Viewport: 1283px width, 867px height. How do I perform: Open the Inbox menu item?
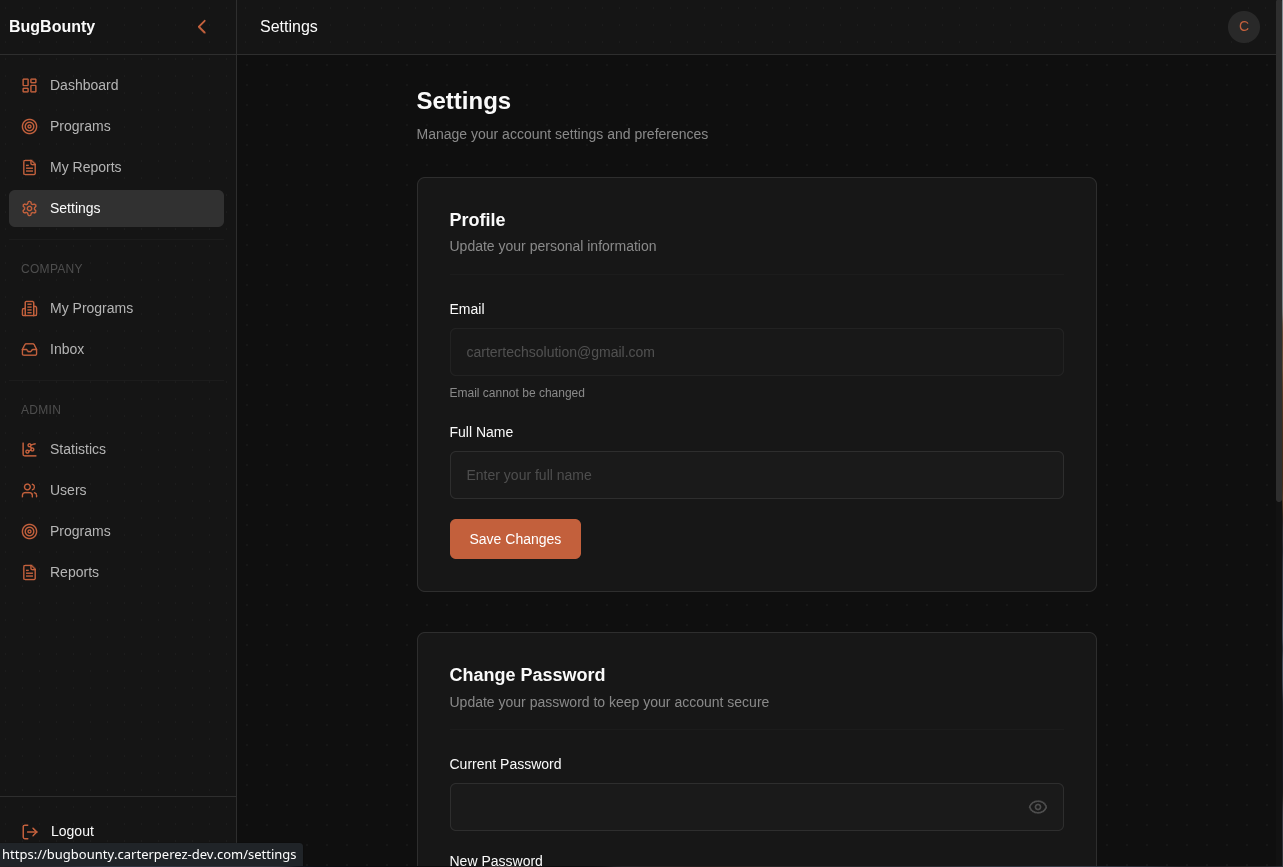coord(116,349)
